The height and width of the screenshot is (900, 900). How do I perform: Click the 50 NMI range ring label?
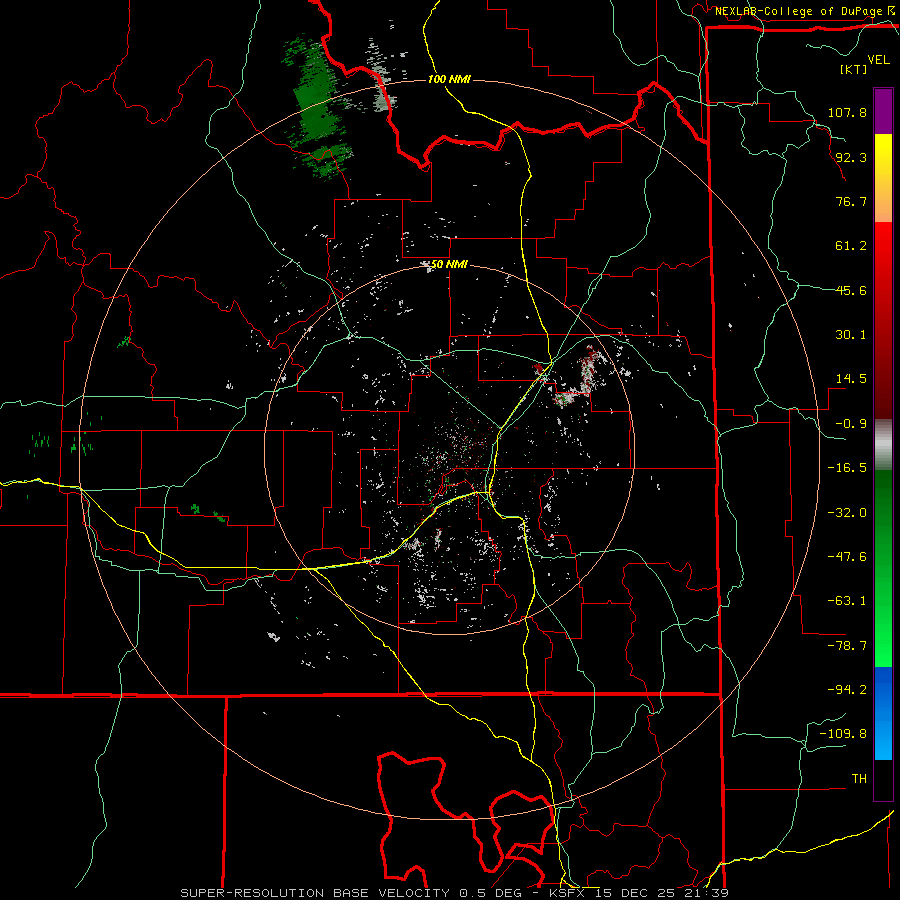coord(449,265)
